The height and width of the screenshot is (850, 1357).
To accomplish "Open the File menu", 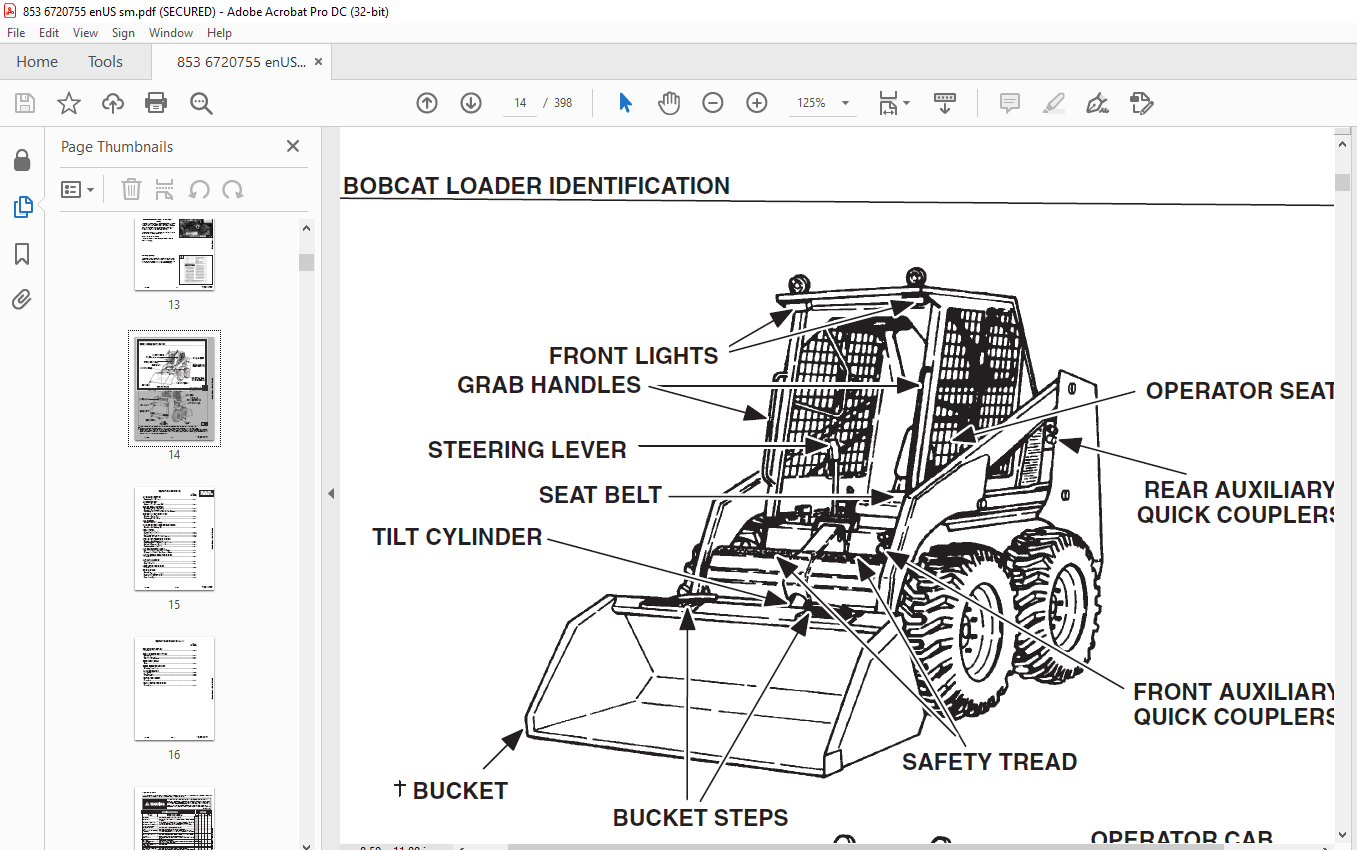I will click(x=16, y=33).
